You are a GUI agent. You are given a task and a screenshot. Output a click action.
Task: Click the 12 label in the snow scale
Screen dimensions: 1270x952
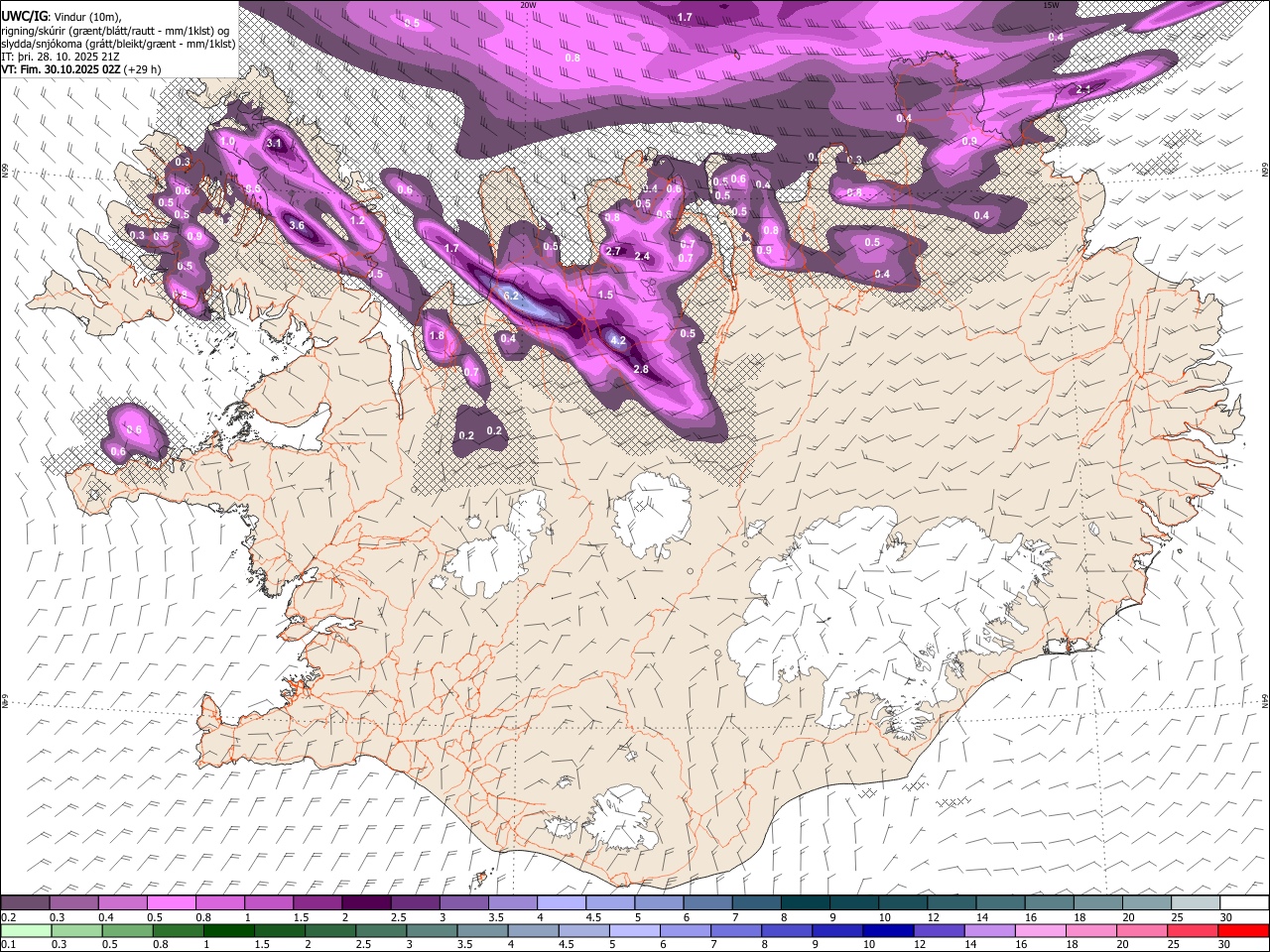click(932, 917)
